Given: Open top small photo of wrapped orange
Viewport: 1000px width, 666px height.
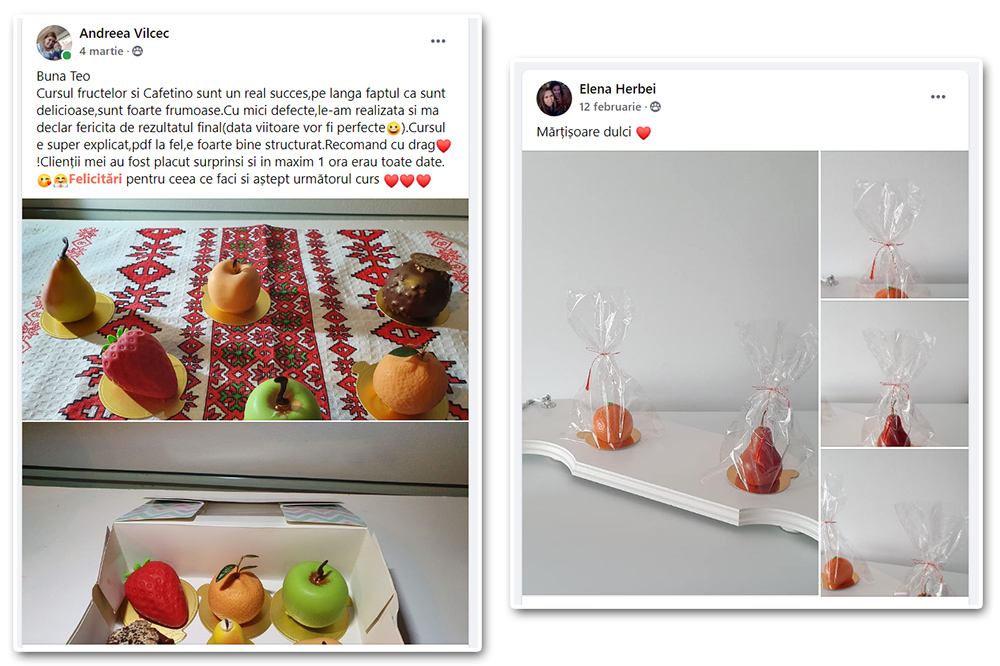Looking at the screenshot, I should pos(894,225).
